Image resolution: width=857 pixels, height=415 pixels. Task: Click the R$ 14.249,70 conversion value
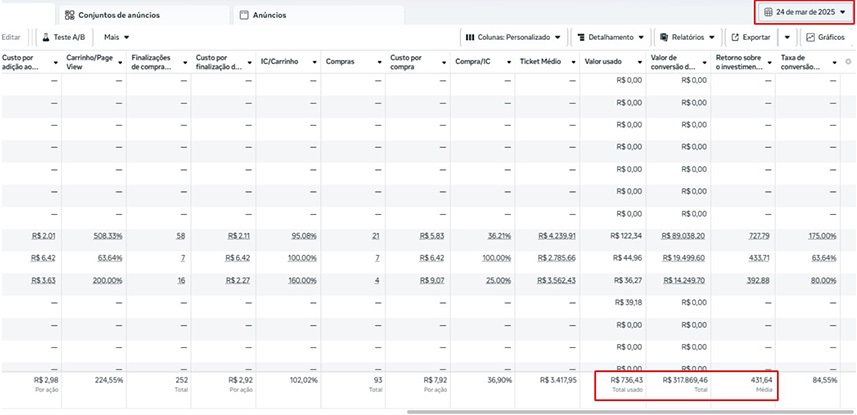click(685, 280)
